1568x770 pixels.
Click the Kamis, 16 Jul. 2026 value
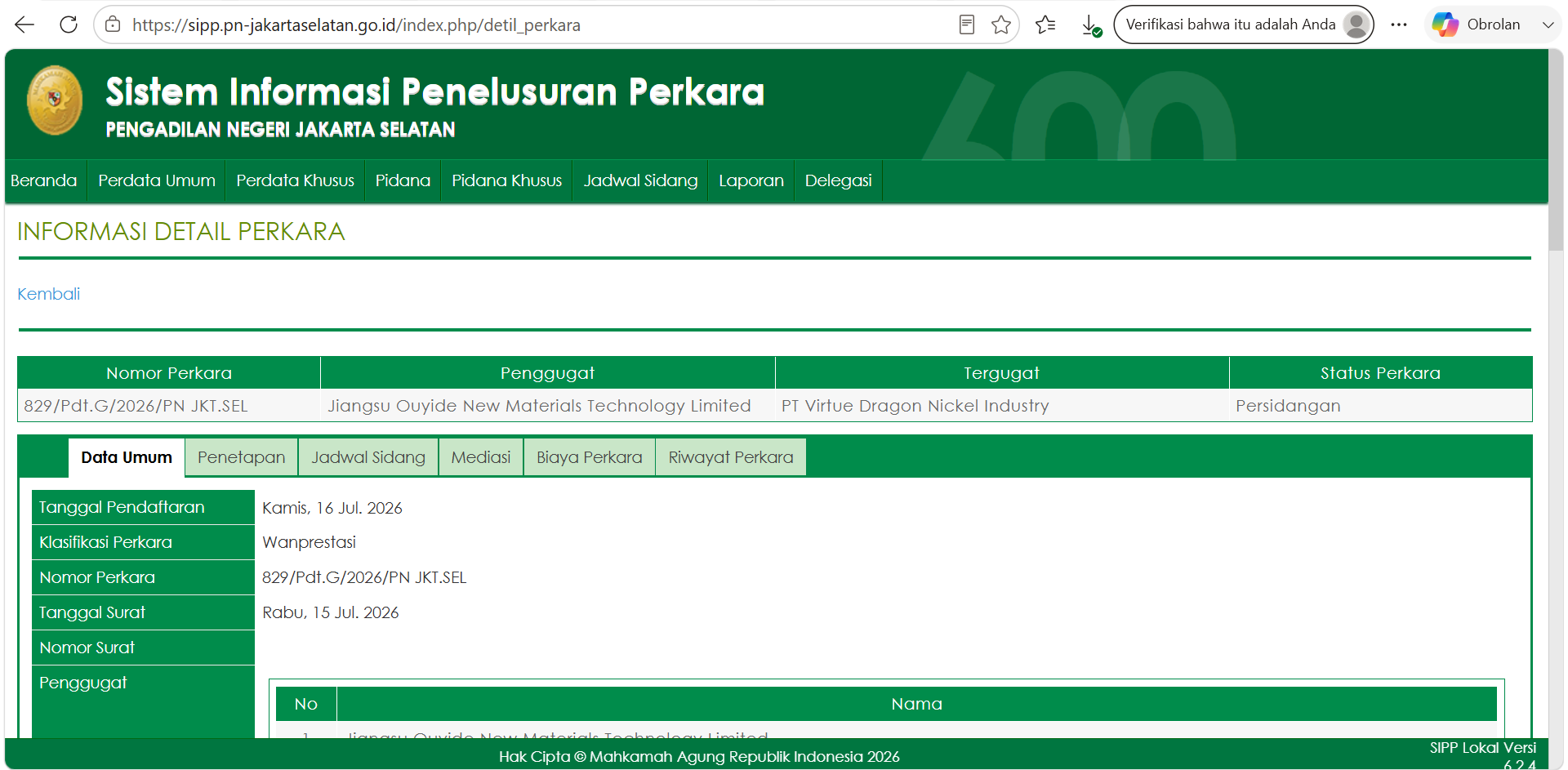[332, 508]
